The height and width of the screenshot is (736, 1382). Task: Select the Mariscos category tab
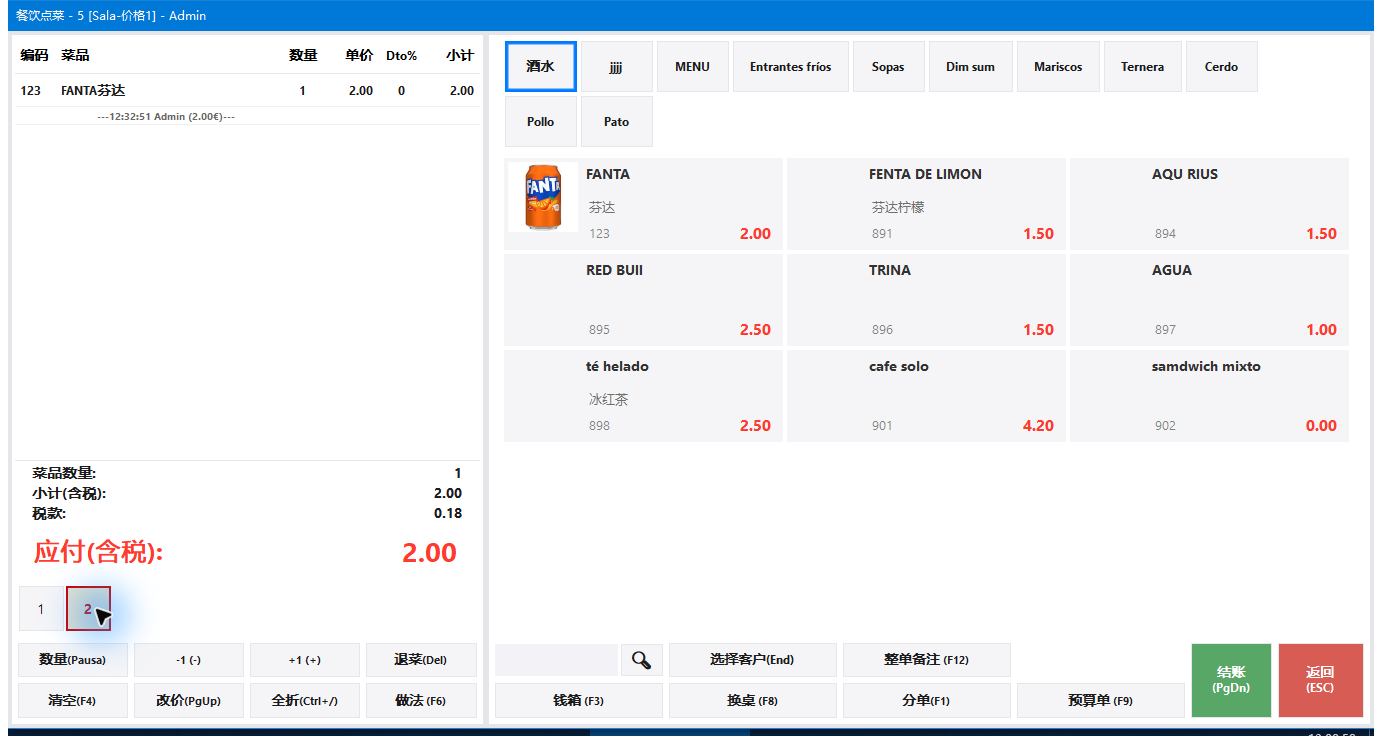pyautogui.click(x=1058, y=67)
